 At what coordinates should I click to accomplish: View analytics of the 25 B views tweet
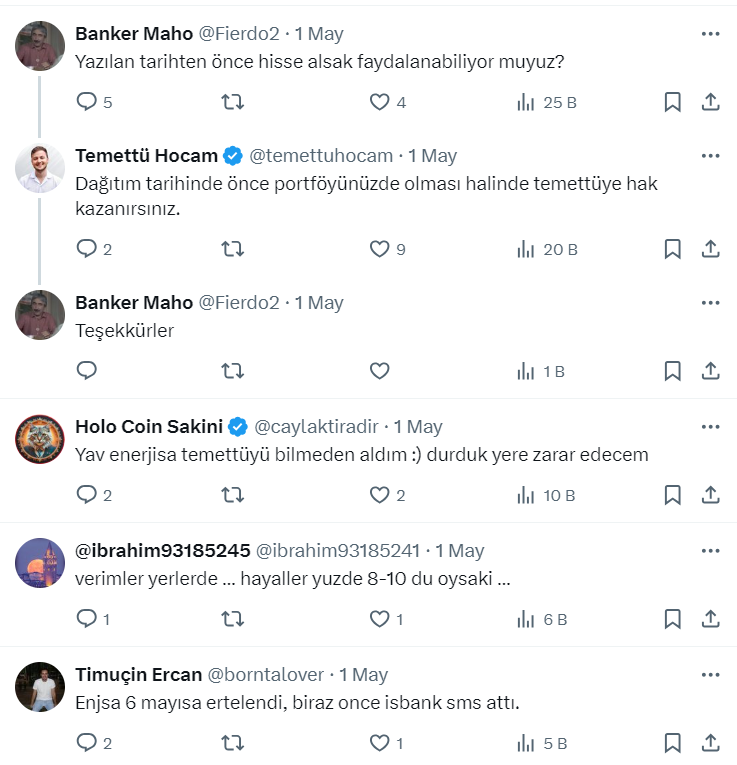click(x=546, y=102)
